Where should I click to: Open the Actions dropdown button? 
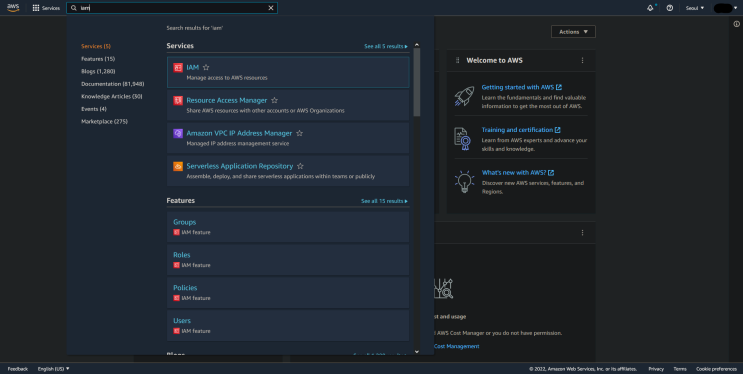[573, 32]
